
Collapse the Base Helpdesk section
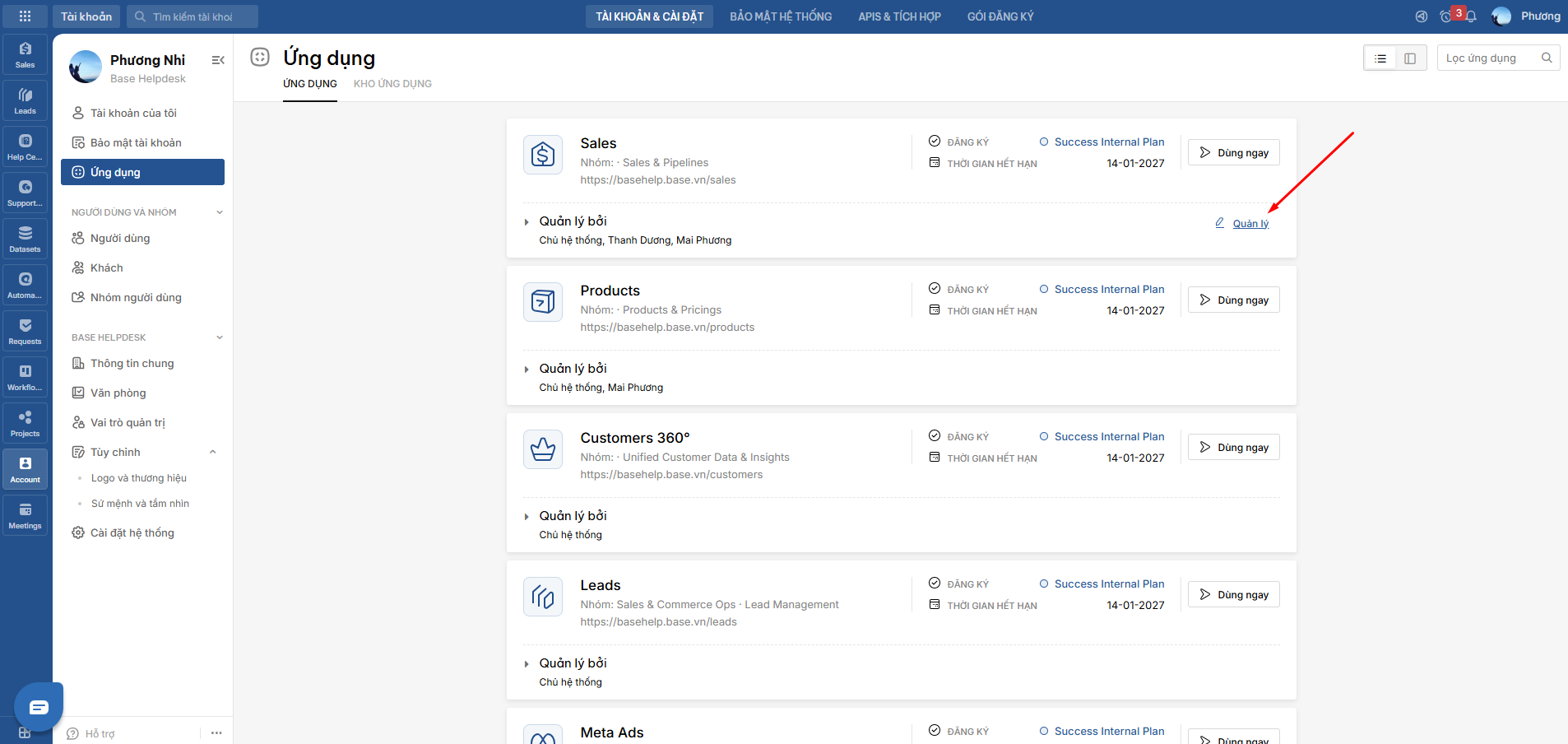pos(220,337)
